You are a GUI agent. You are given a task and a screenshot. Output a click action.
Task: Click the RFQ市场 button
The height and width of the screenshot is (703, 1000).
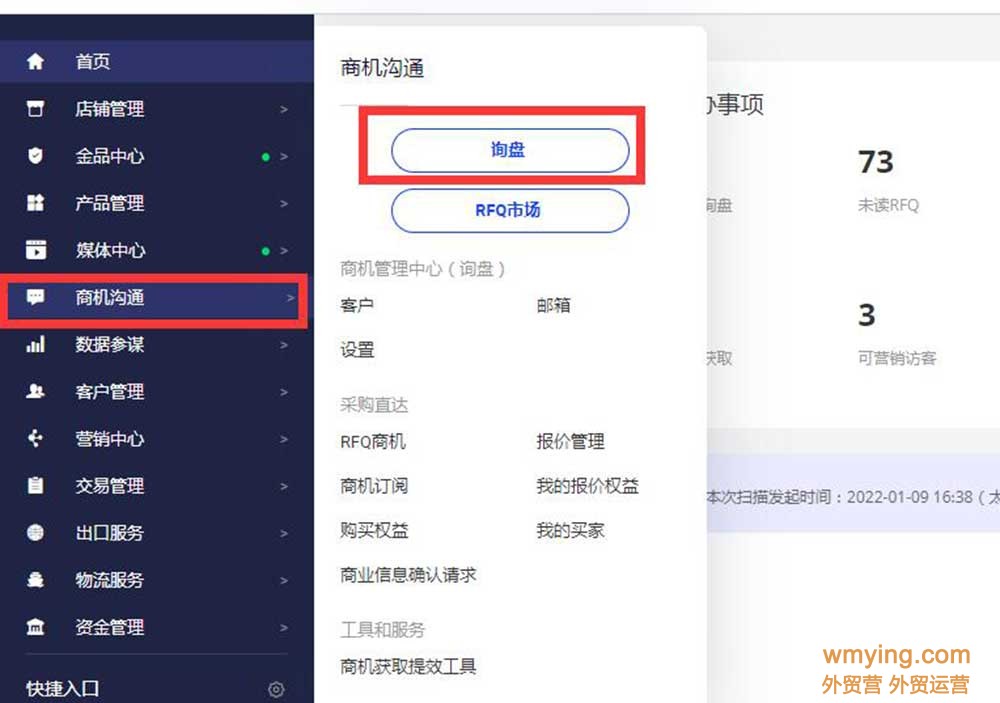pos(510,211)
